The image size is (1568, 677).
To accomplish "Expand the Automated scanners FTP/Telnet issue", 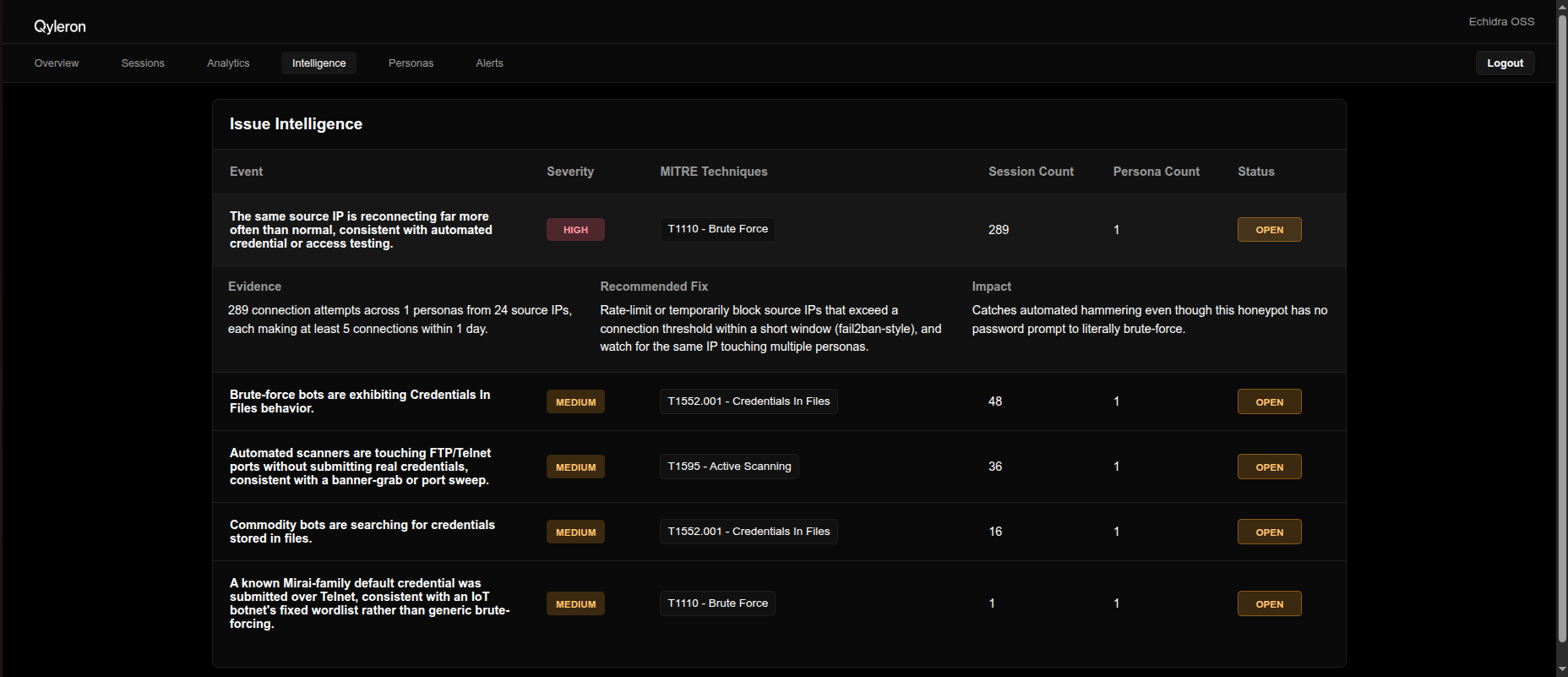I will [779, 467].
